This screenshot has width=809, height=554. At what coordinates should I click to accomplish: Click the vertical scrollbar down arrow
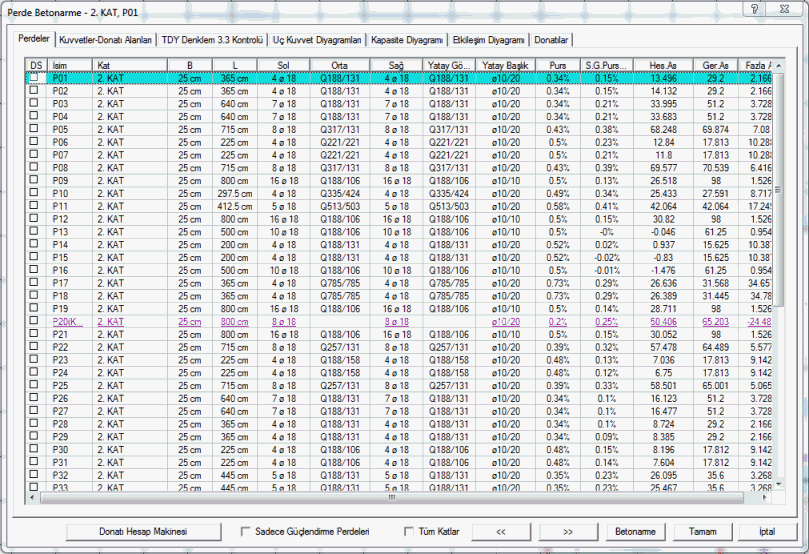point(779,484)
